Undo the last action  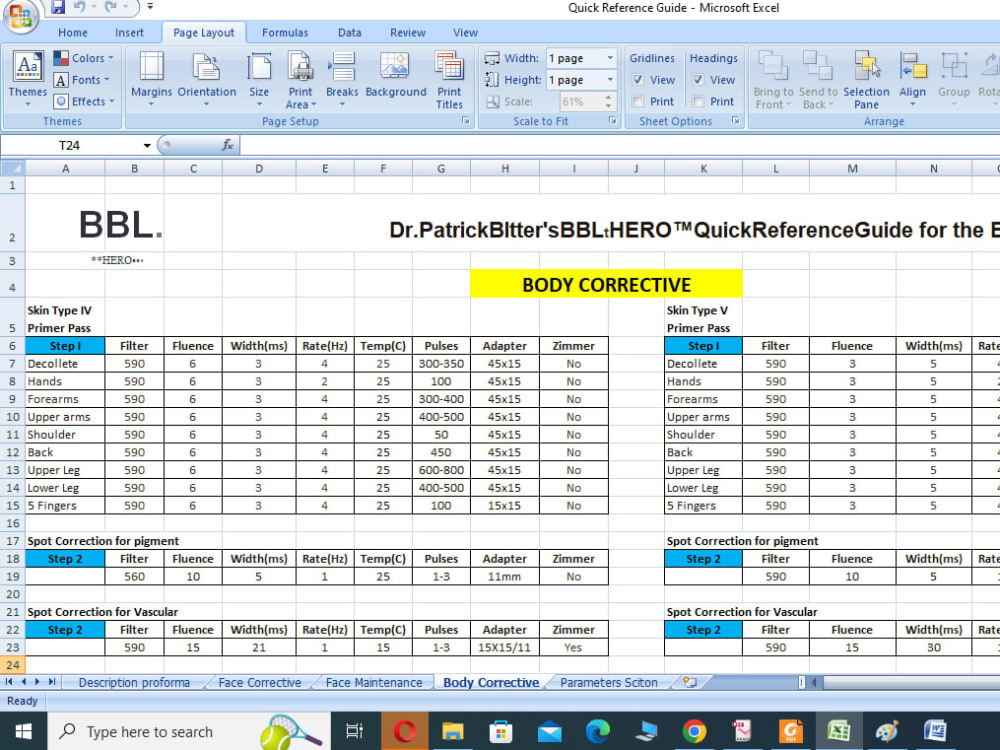pyautogui.click(x=80, y=8)
